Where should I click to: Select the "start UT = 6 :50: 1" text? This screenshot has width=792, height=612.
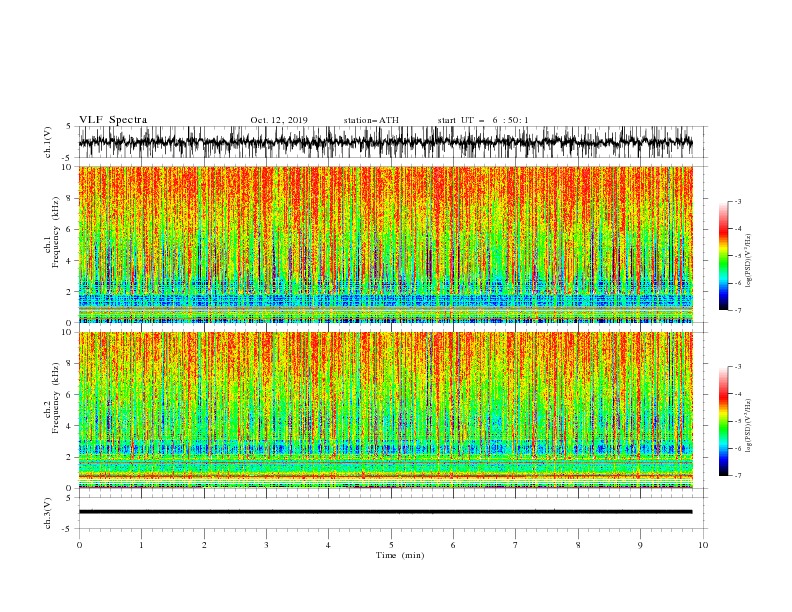point(483,120)
